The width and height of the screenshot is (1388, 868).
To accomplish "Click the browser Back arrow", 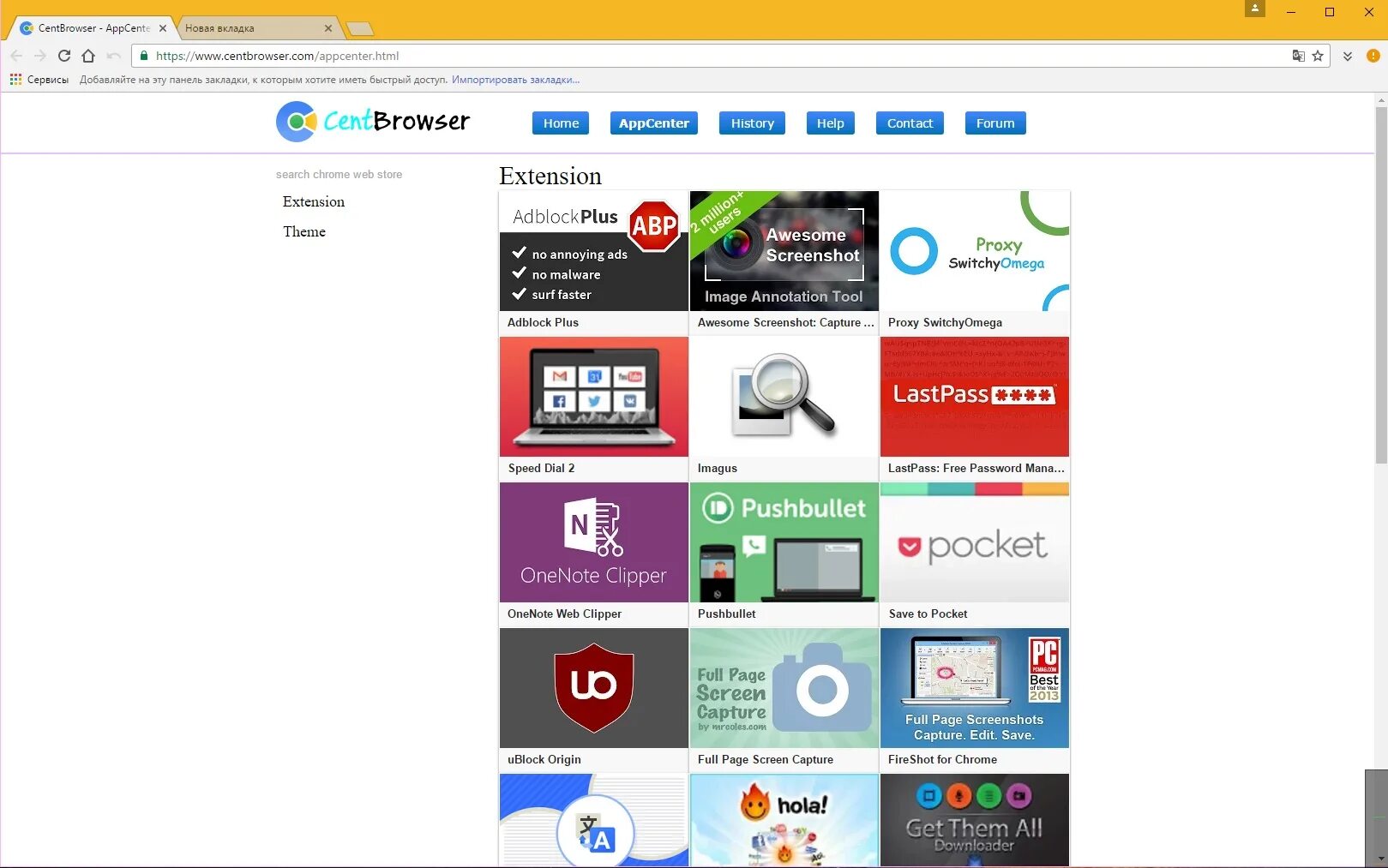I will (16, 56).
